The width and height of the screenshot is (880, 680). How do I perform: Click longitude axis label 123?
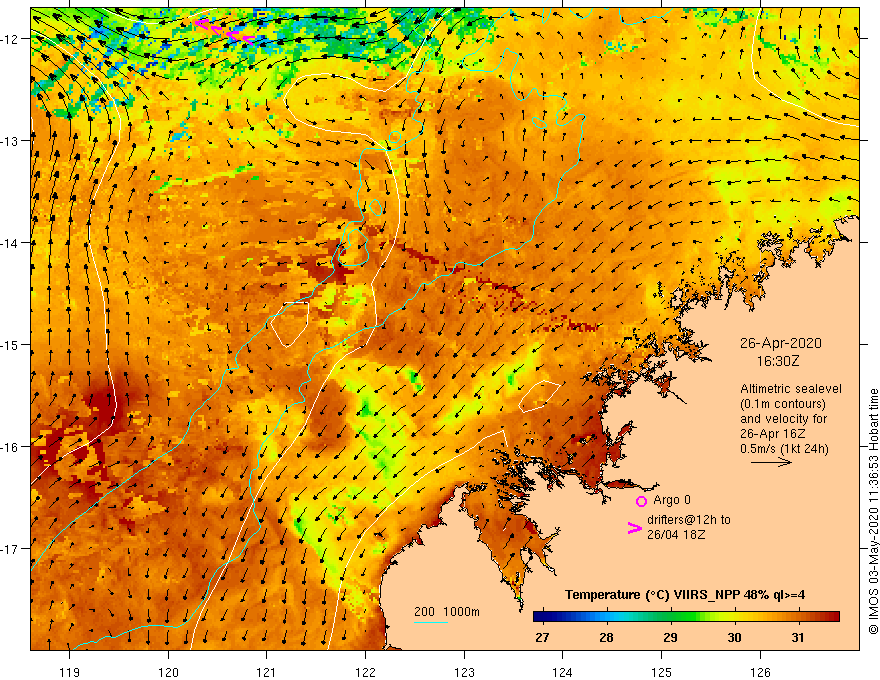tap(464, 672)
